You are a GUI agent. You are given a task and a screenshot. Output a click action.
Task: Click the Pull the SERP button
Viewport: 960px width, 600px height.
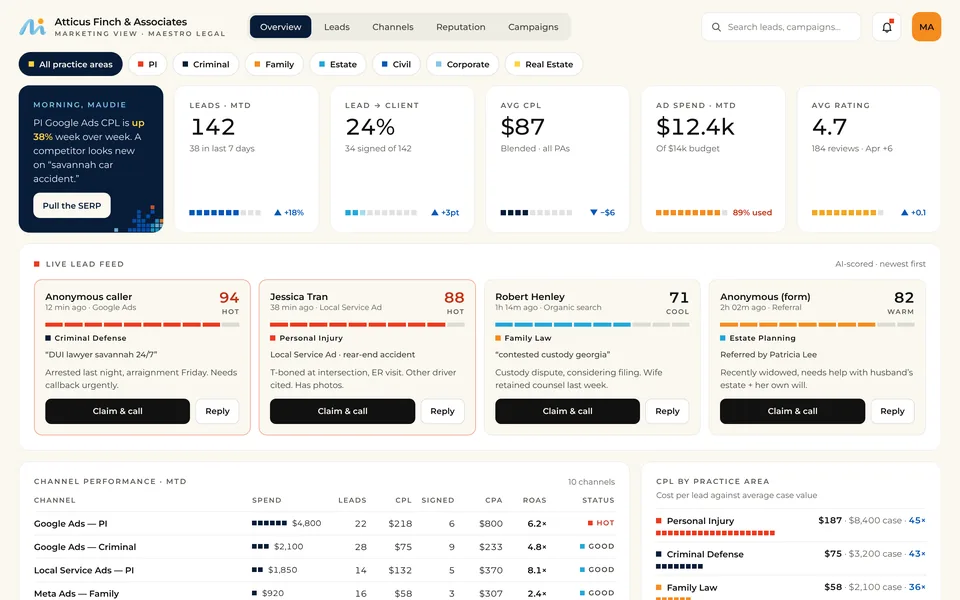click(72, 206)
